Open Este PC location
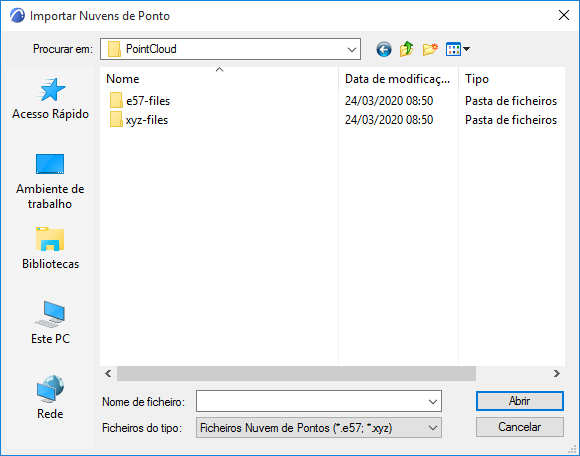 [50, 323]
